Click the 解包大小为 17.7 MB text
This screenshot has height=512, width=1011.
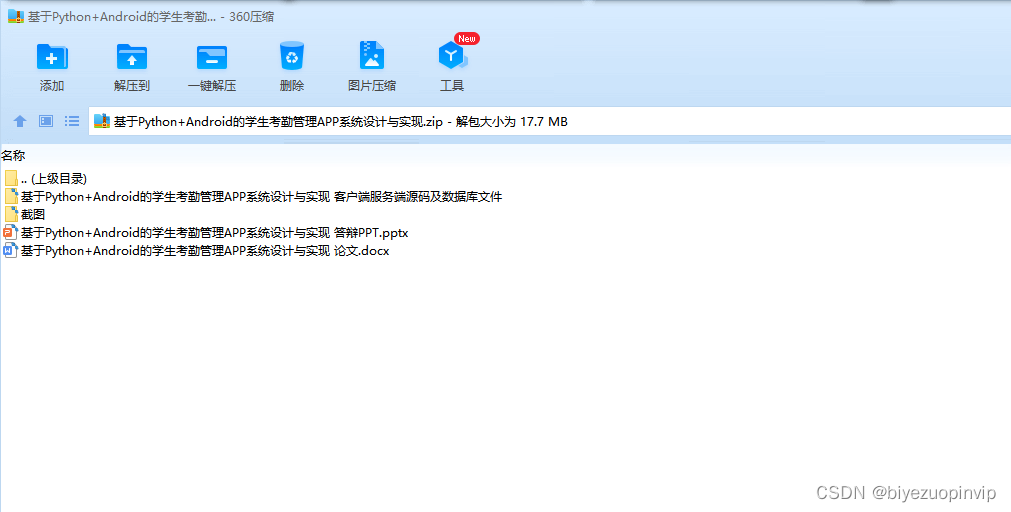point(512,121)
